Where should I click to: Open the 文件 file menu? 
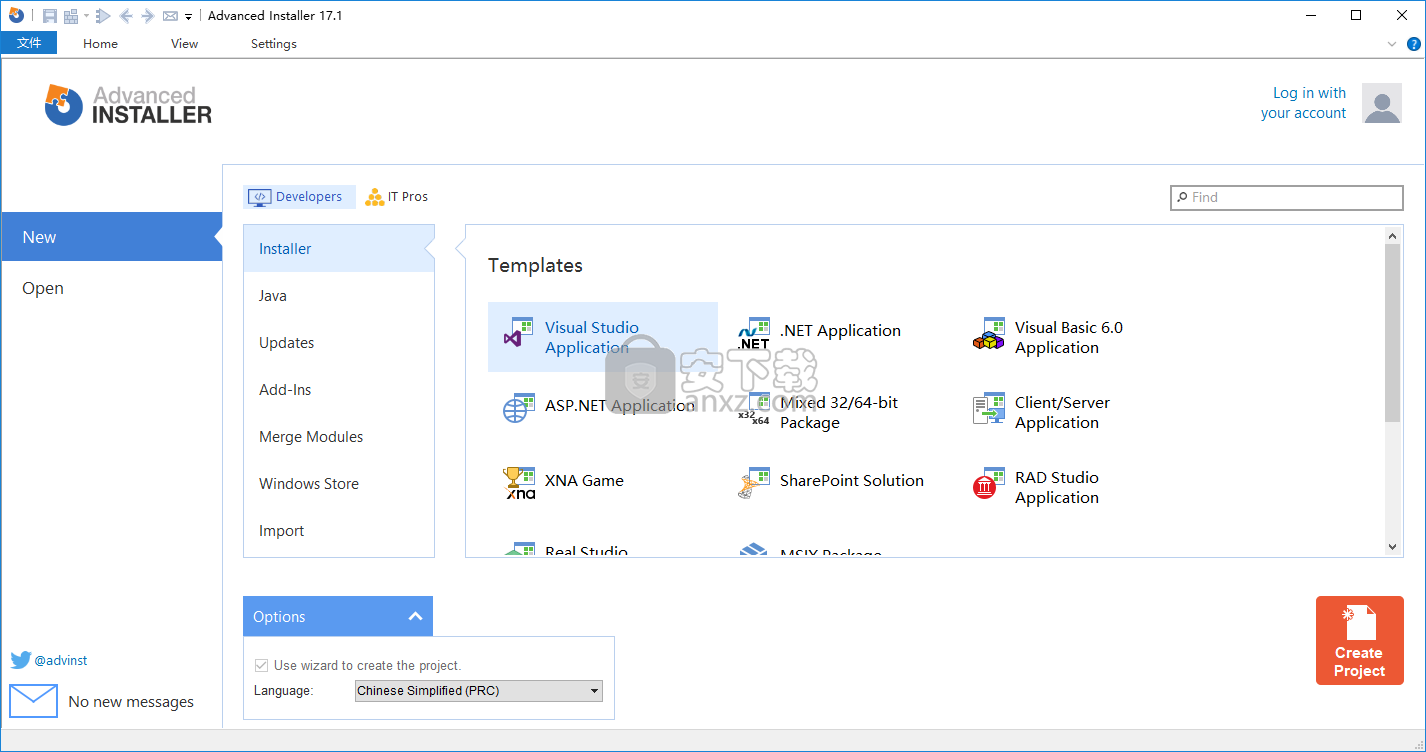coord(29,43)
